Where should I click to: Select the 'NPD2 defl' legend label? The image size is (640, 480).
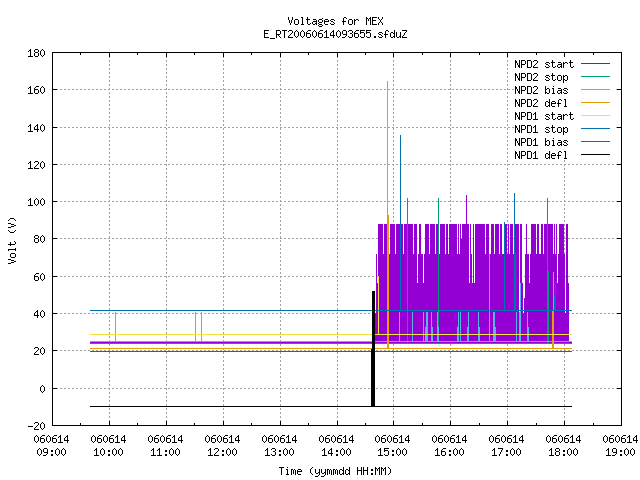(x=541, y=103)
